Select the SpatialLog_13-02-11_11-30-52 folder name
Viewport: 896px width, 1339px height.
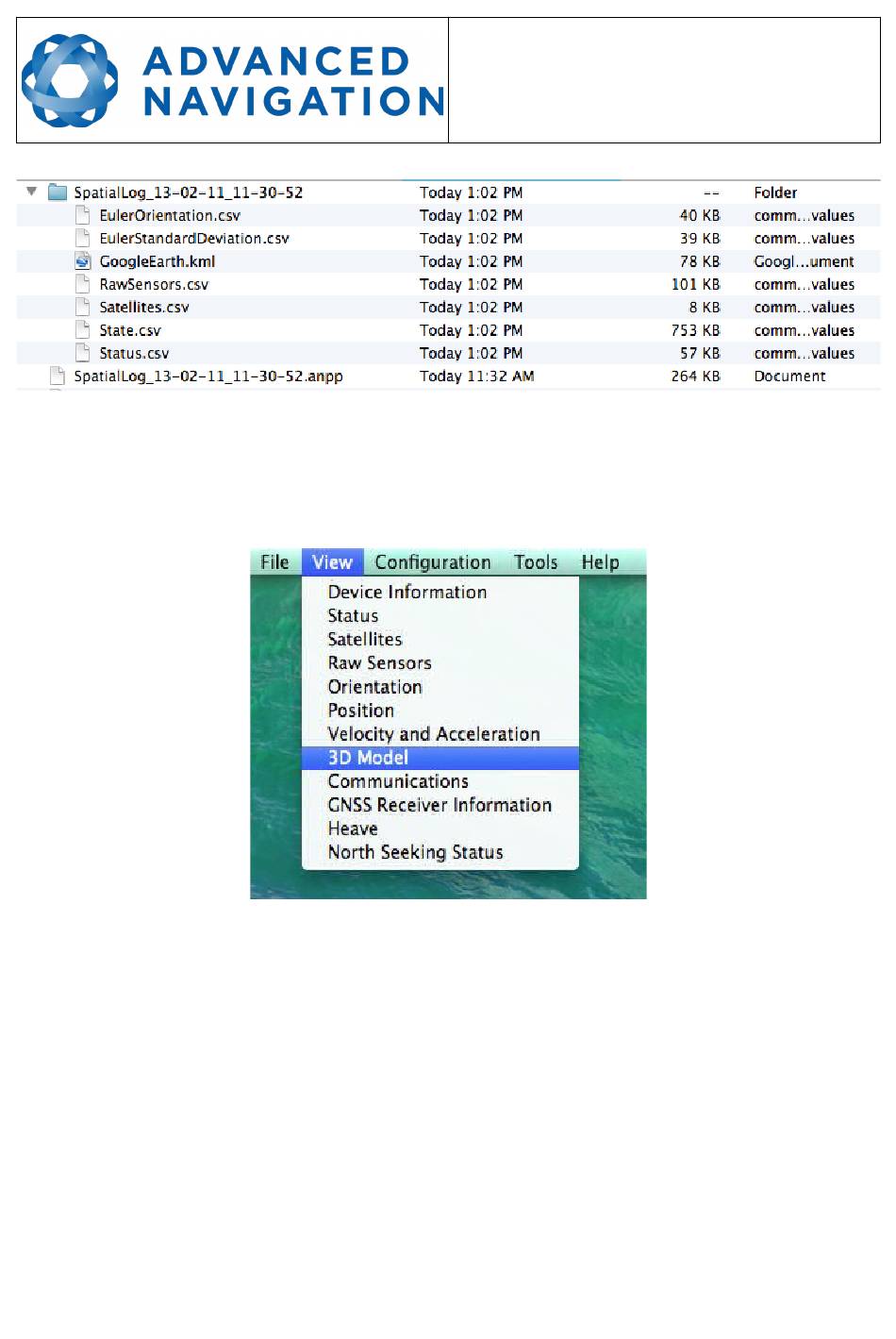[x=189, y=192]
